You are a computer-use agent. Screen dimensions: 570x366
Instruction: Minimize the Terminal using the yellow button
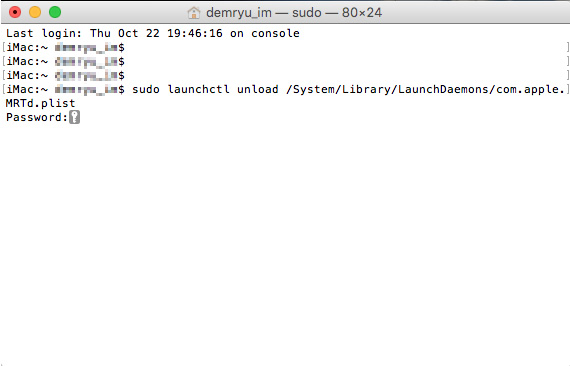point(35,12)
